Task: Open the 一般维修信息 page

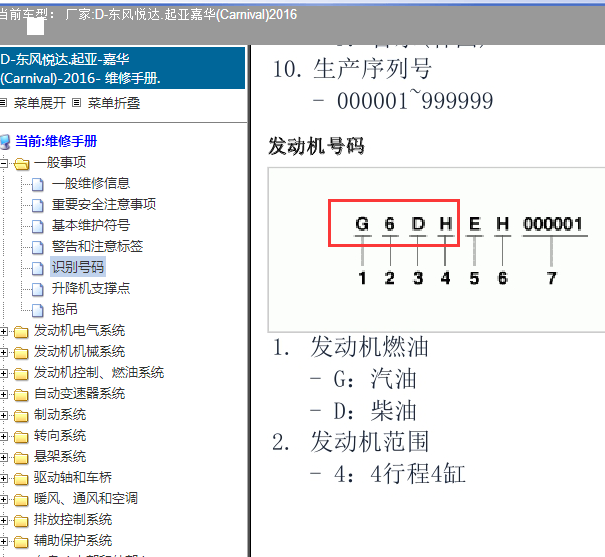Action: point(91,183)
